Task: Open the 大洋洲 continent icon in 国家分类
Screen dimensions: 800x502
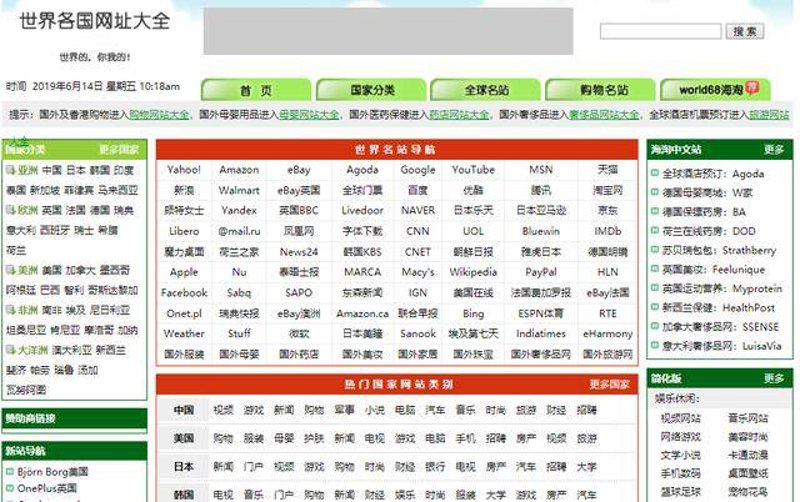Action: [x=10, y=350]
